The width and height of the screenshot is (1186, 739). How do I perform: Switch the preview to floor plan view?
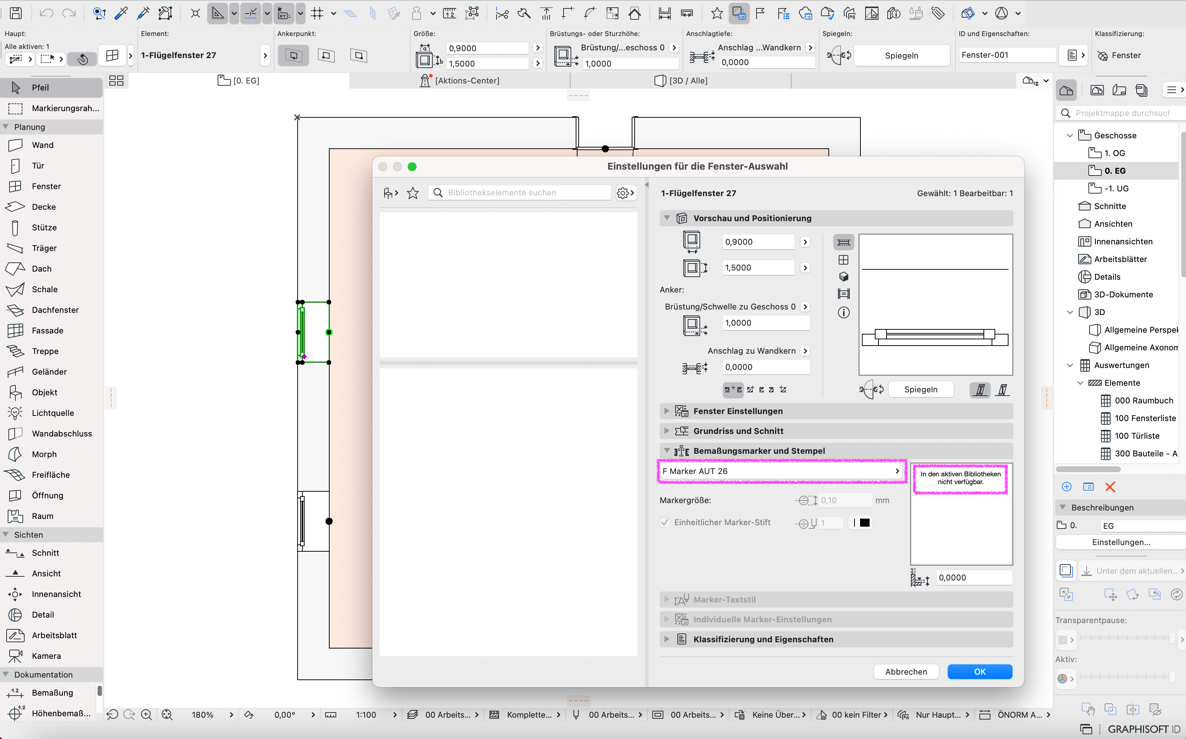pyautogui.click(x=843, y=242)
